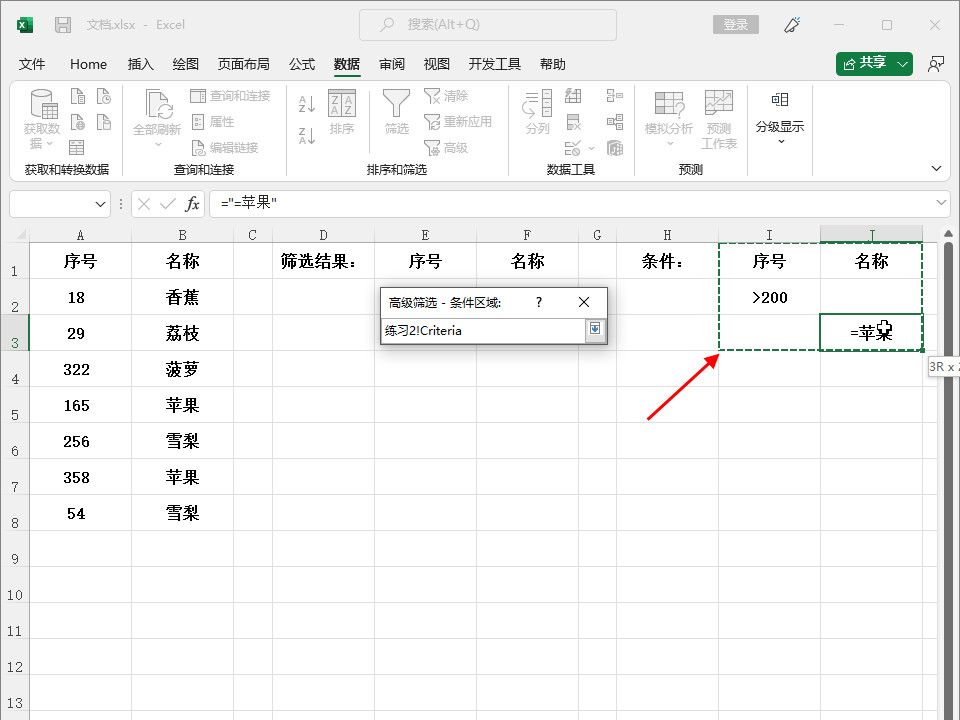Click the Share (共享) button
960x720 pixels.
coord(874,64)
